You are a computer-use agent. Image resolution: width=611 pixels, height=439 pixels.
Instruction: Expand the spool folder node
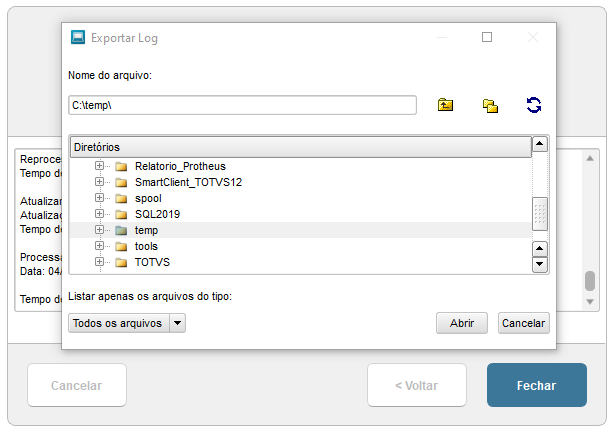click(x=99, y=198)
